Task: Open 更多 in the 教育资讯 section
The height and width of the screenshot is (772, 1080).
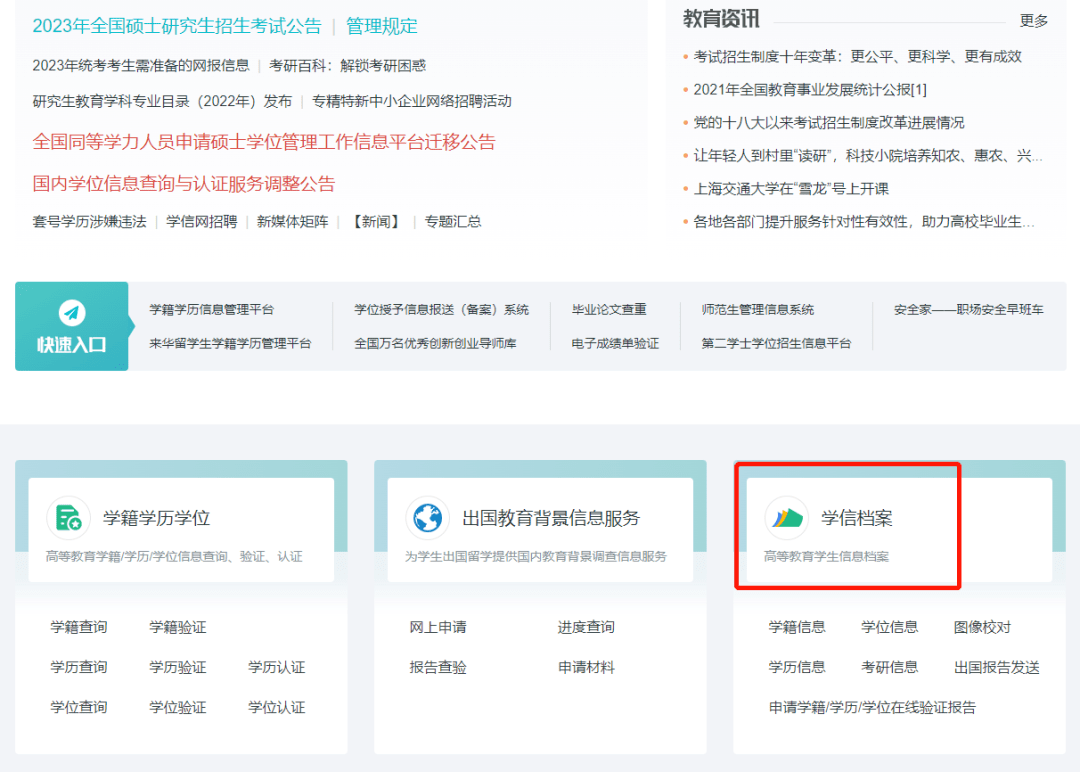Action: [x=1034, y=21]
